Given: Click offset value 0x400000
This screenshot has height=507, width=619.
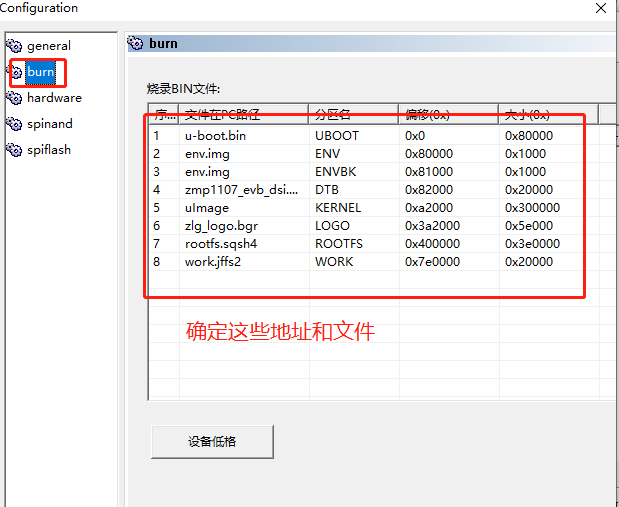Looking at the screenshot, I should 432,244.
